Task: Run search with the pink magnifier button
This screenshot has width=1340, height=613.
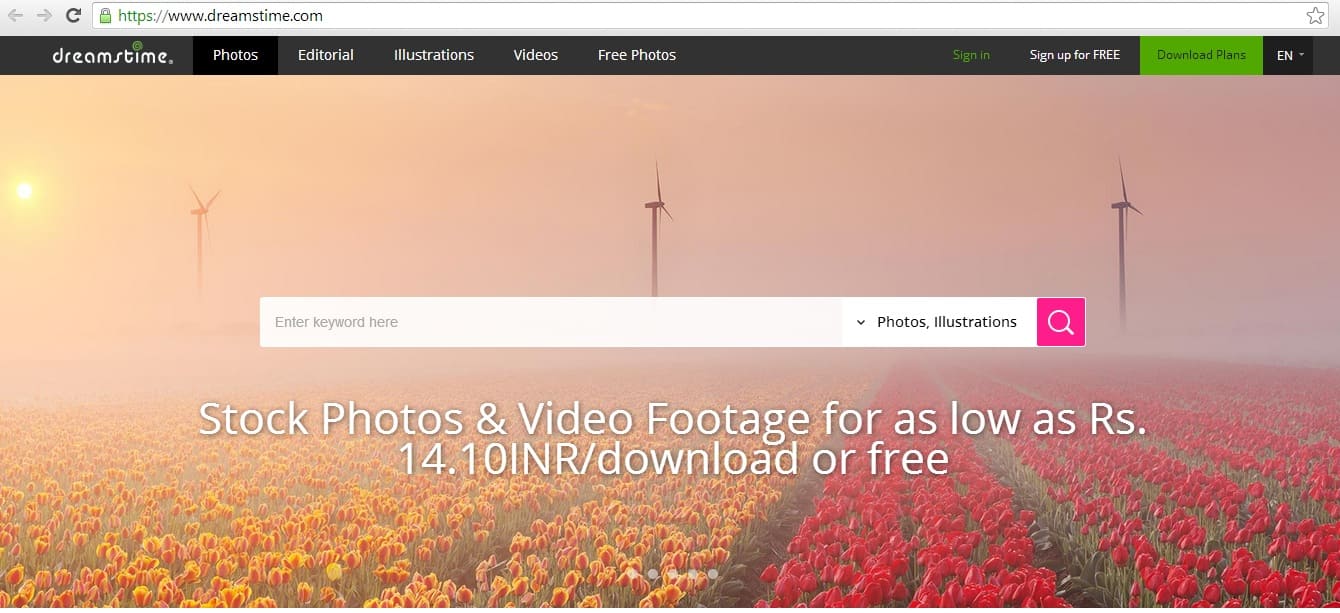Action: pos(1061,322)
